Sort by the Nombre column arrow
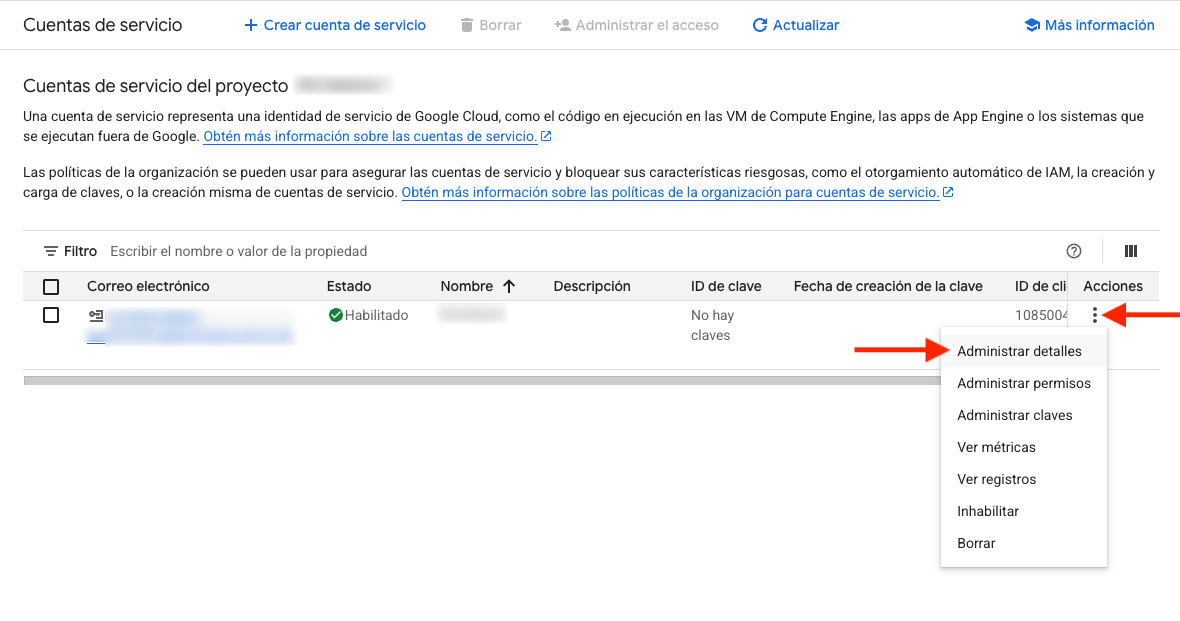This screenshot has width=1180, height=621. coord(509,286)
